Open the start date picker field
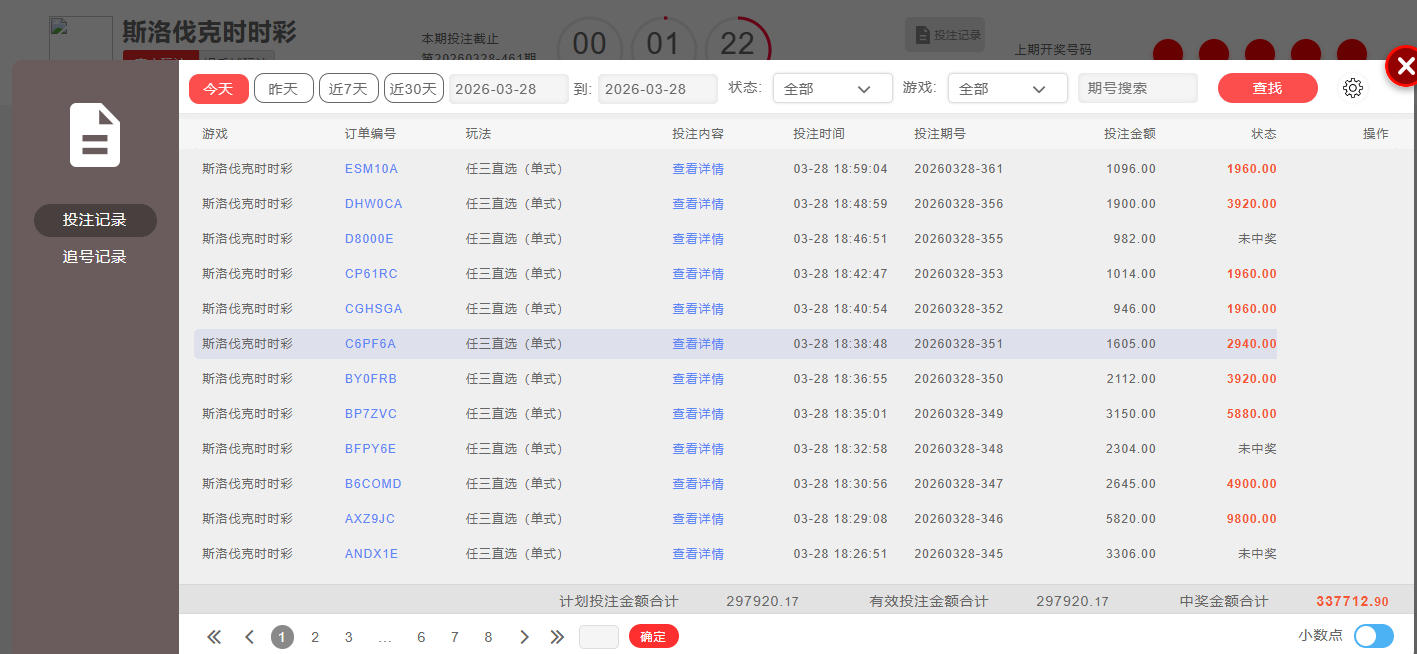Viewport: 1417px width, 654px height. (x=508, y=88)
